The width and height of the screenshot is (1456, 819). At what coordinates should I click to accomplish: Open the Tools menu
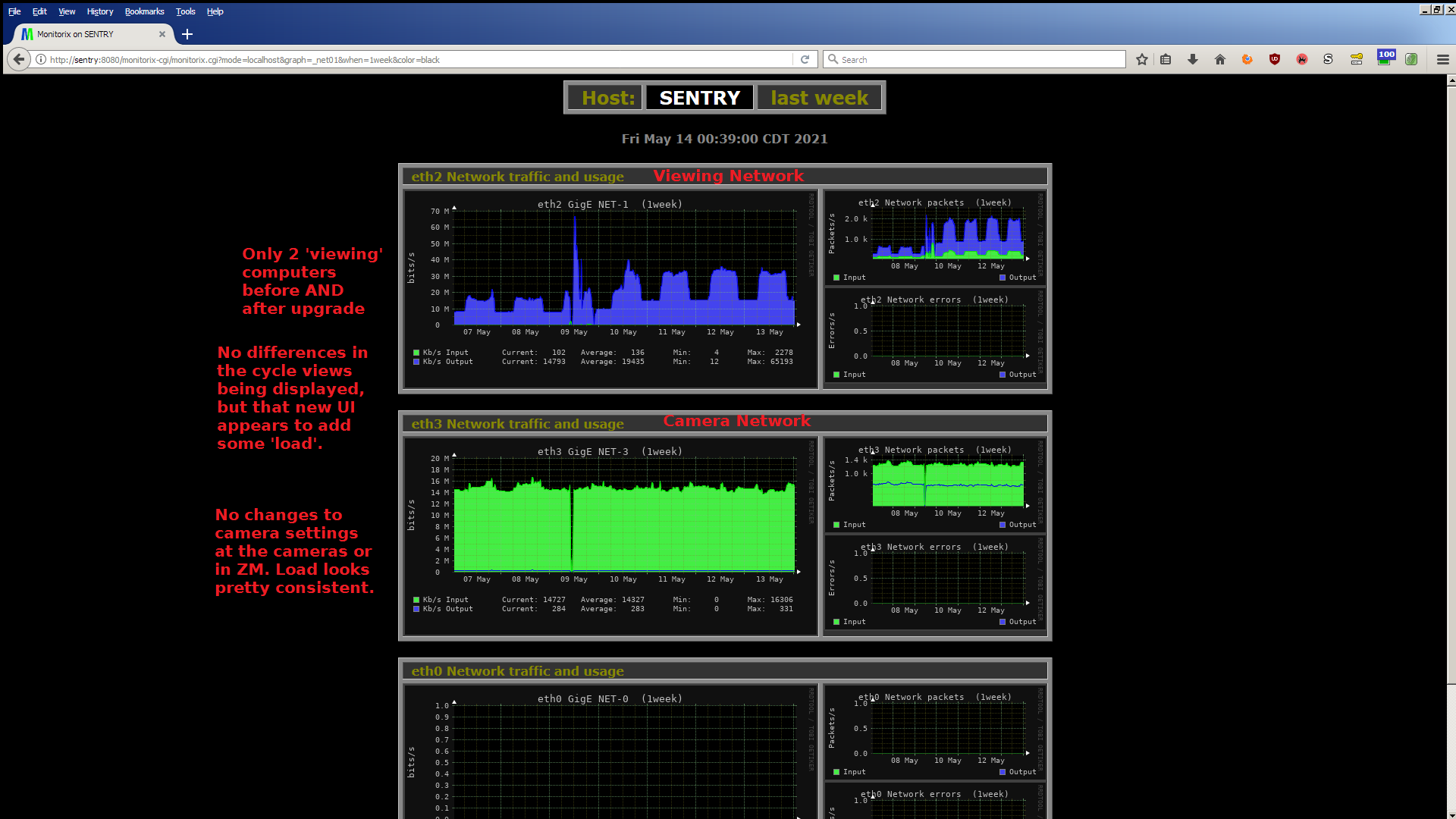185,11
